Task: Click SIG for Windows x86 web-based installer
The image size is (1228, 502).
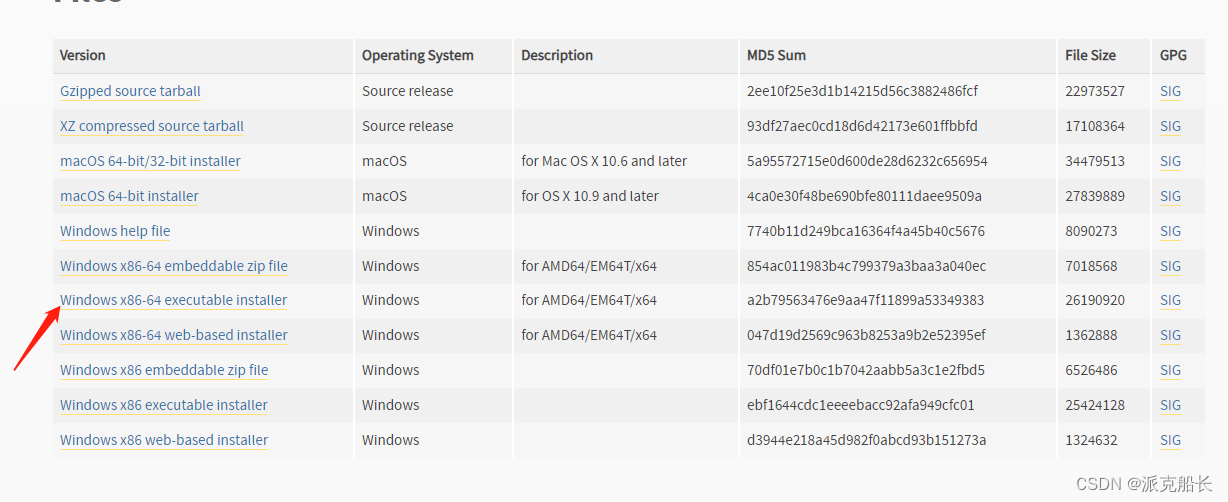Action: click(x=1170, y=440)
